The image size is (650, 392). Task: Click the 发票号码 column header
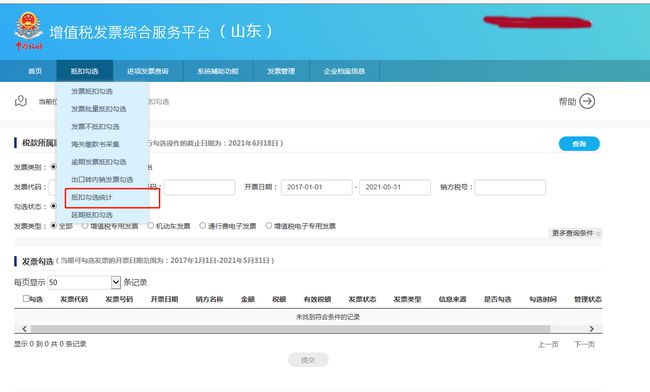(x=119, y=299)
